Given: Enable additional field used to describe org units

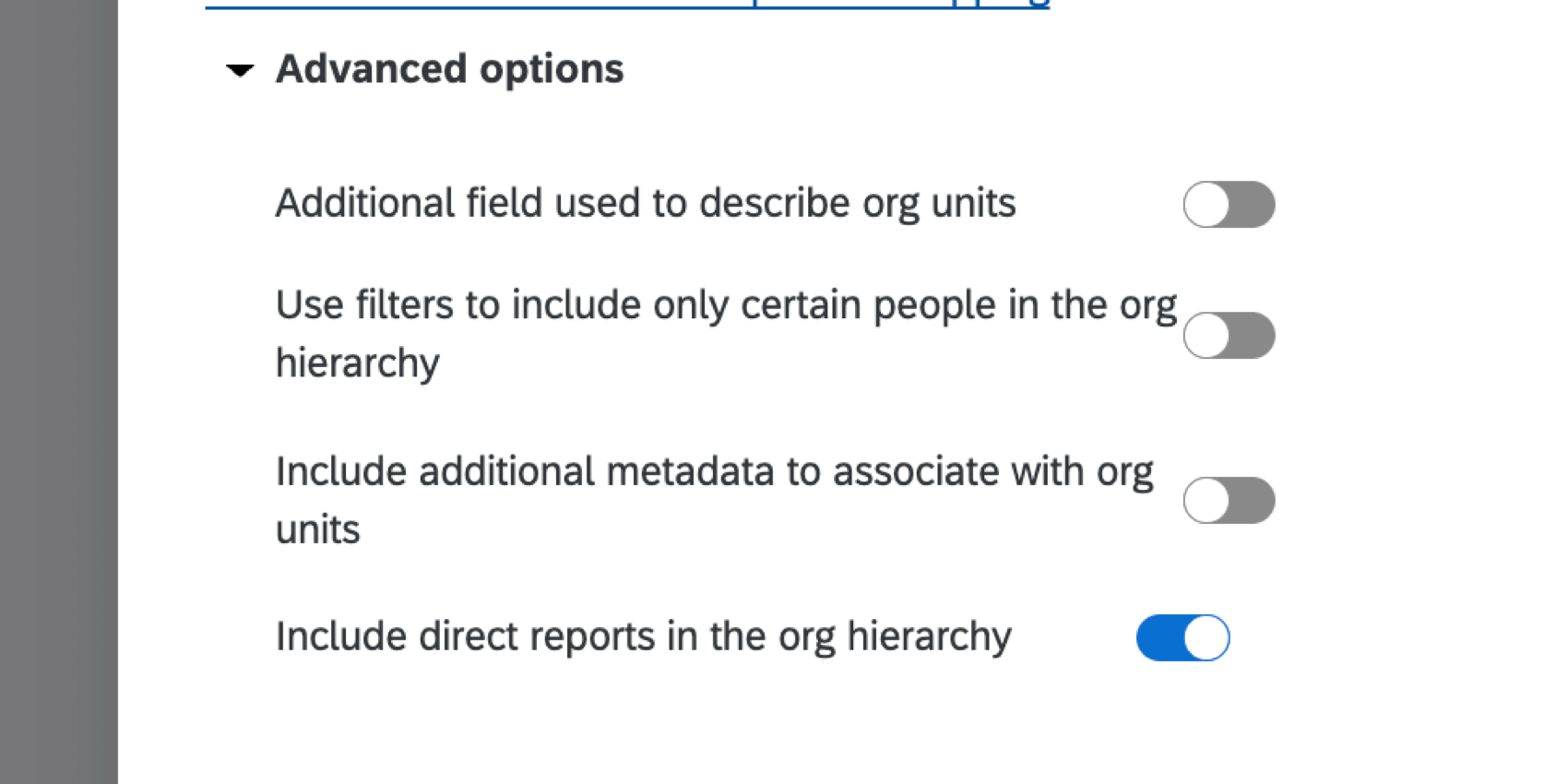Looking at the screenshot, I should point(1229,205).
